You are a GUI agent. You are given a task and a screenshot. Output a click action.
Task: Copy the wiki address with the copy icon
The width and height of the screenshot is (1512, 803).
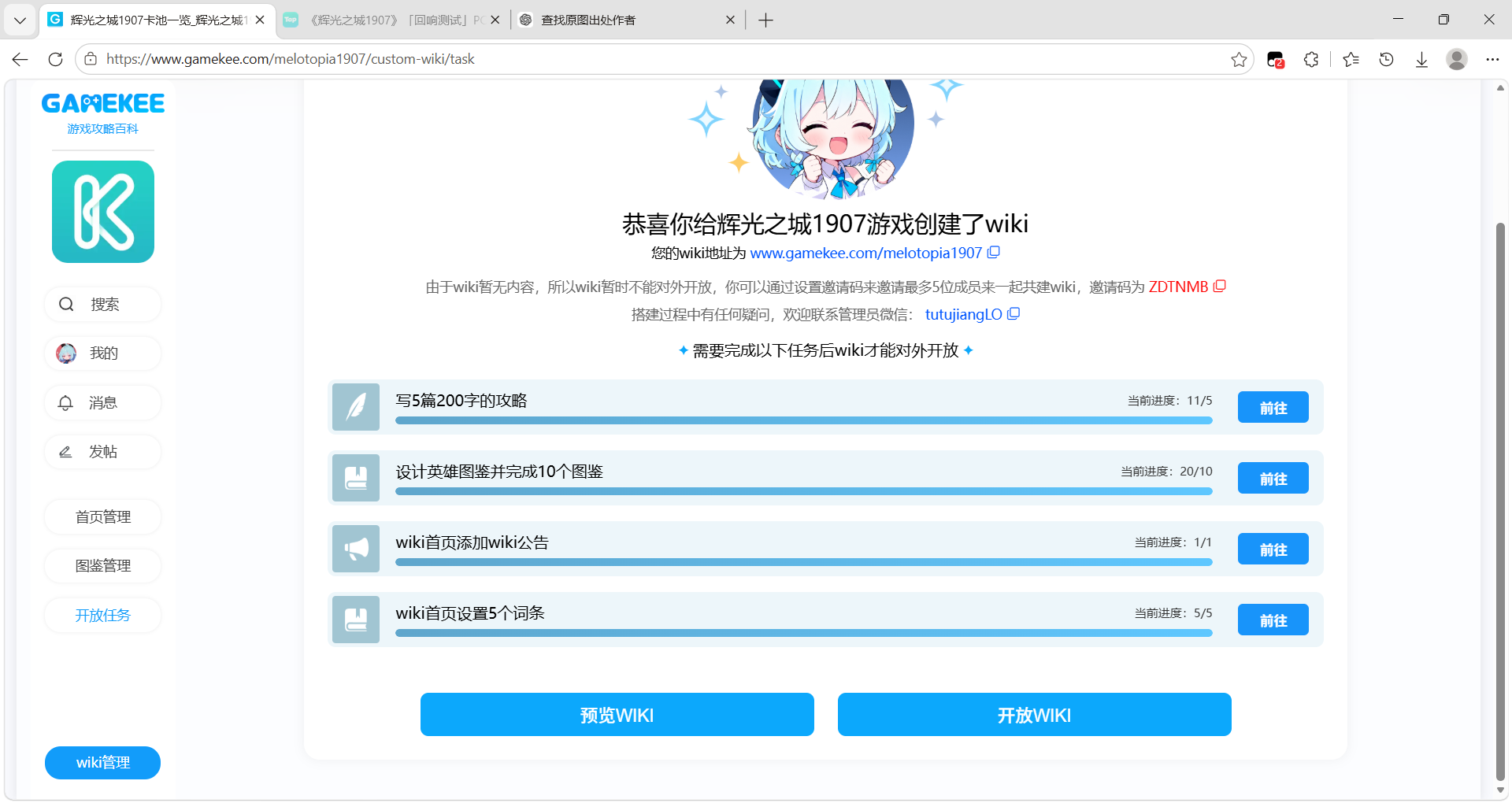coord(994,253)
